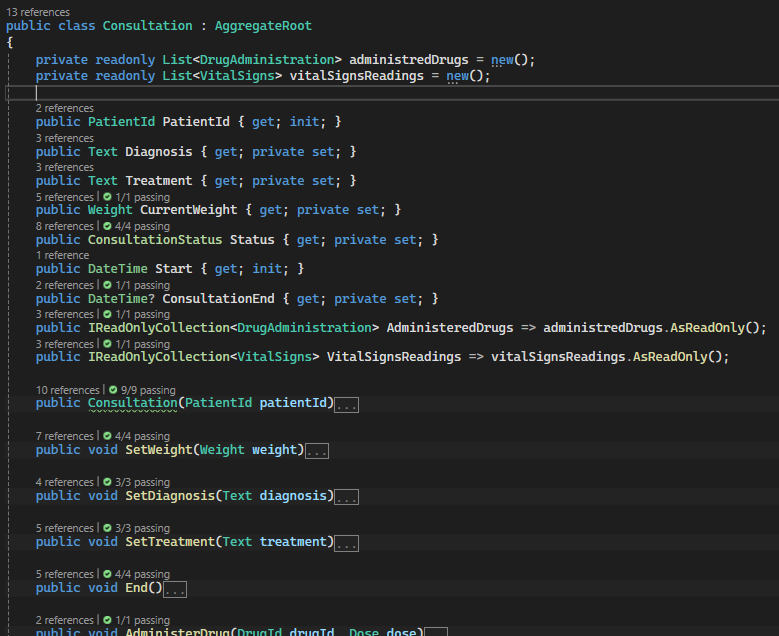Screen dimensions: 779x636
Task: Expand collapsed body of SetTreatment method
Action: (346, 543)
